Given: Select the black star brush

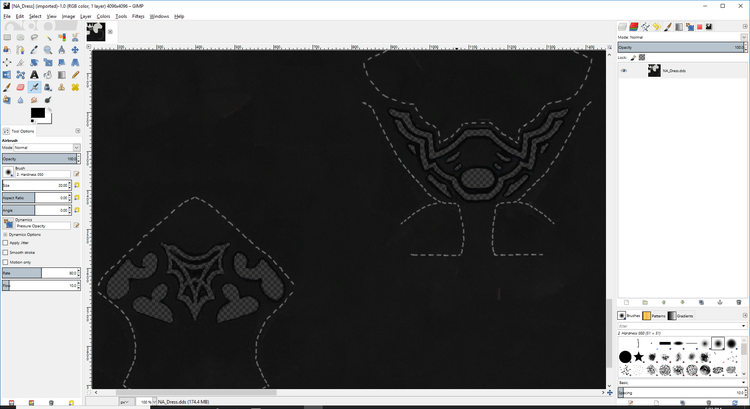Looking at the screenshot, I should 639,357.
